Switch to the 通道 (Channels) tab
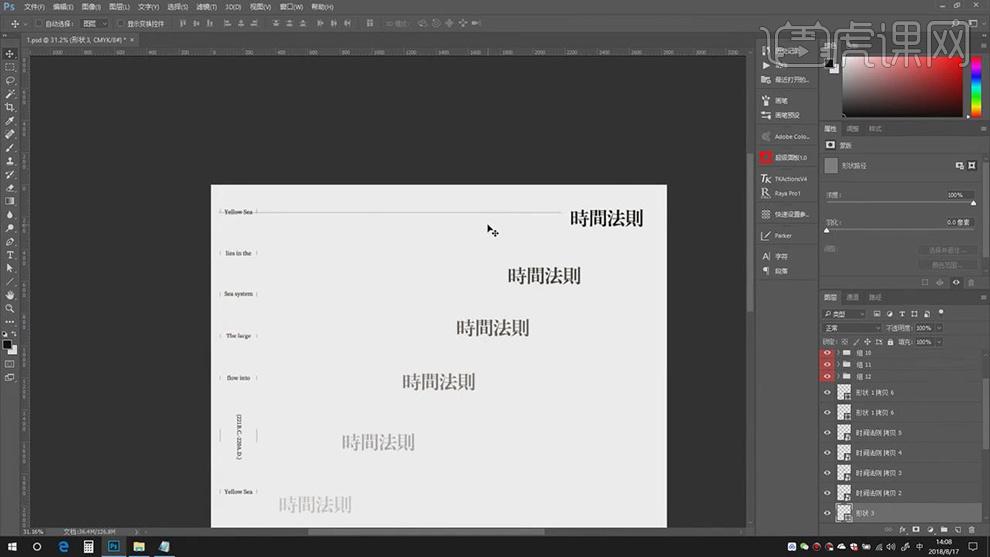 (x=852, y=297)
